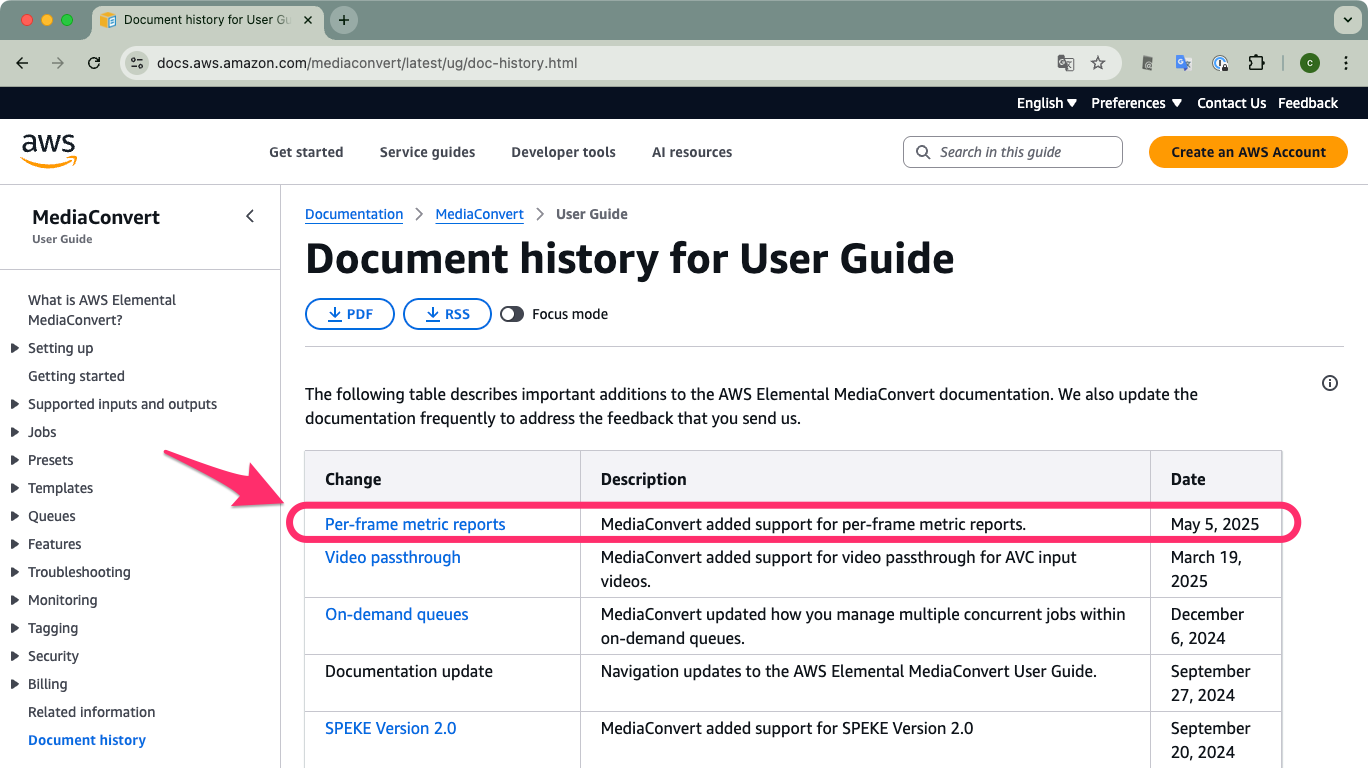1368x768 pixels.
Task: Bookmark this page with the star icon
Action: [1098, 63]
